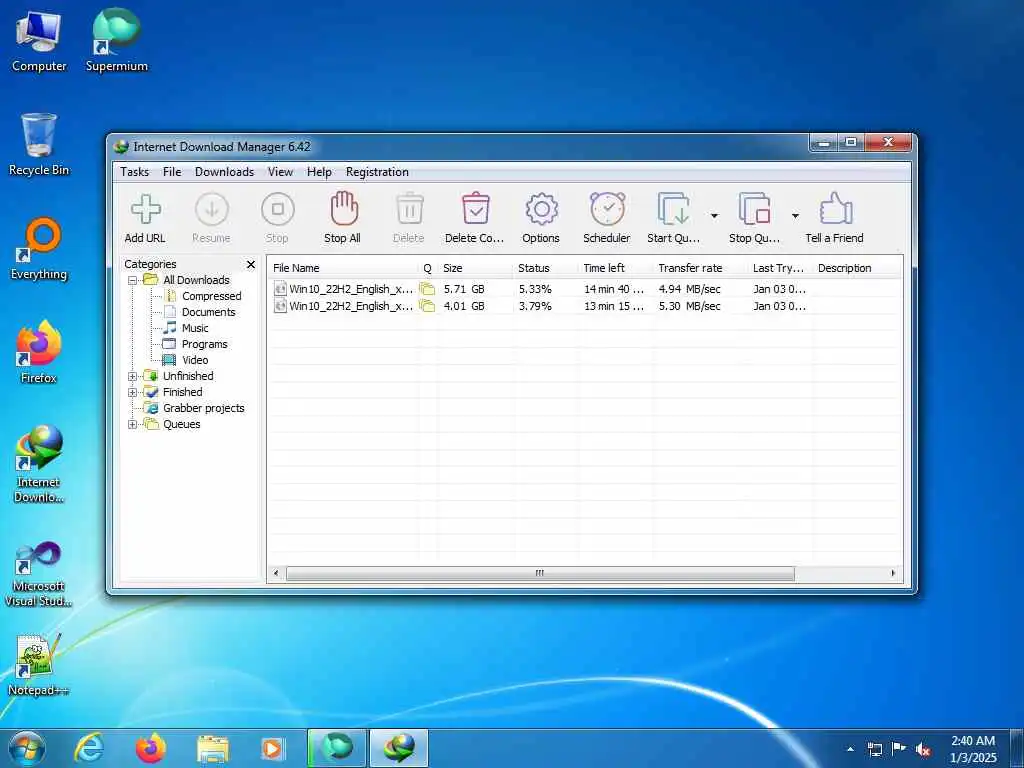Image resolution: width=1024 pixels, height=768 pixels.
Task: Expand the Finished tree node
Action: pos(133,392)
